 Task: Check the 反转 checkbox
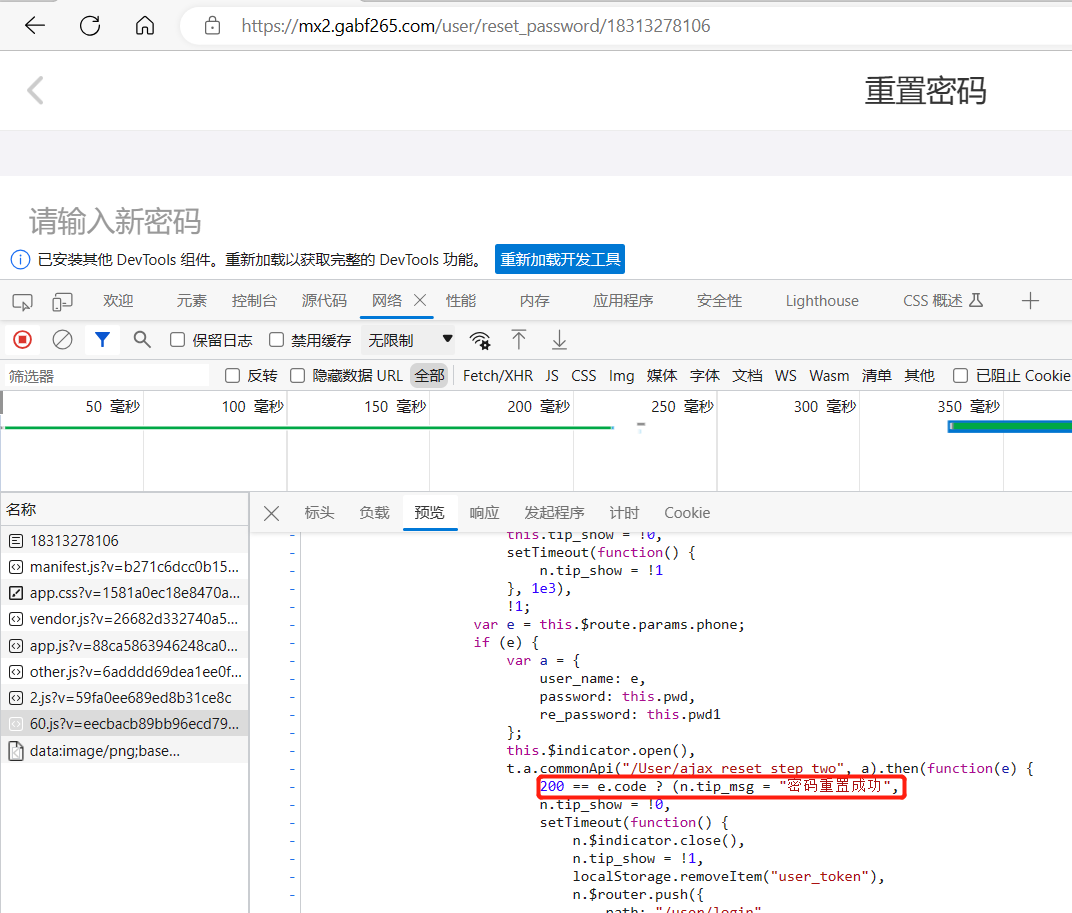click(232, 375)
